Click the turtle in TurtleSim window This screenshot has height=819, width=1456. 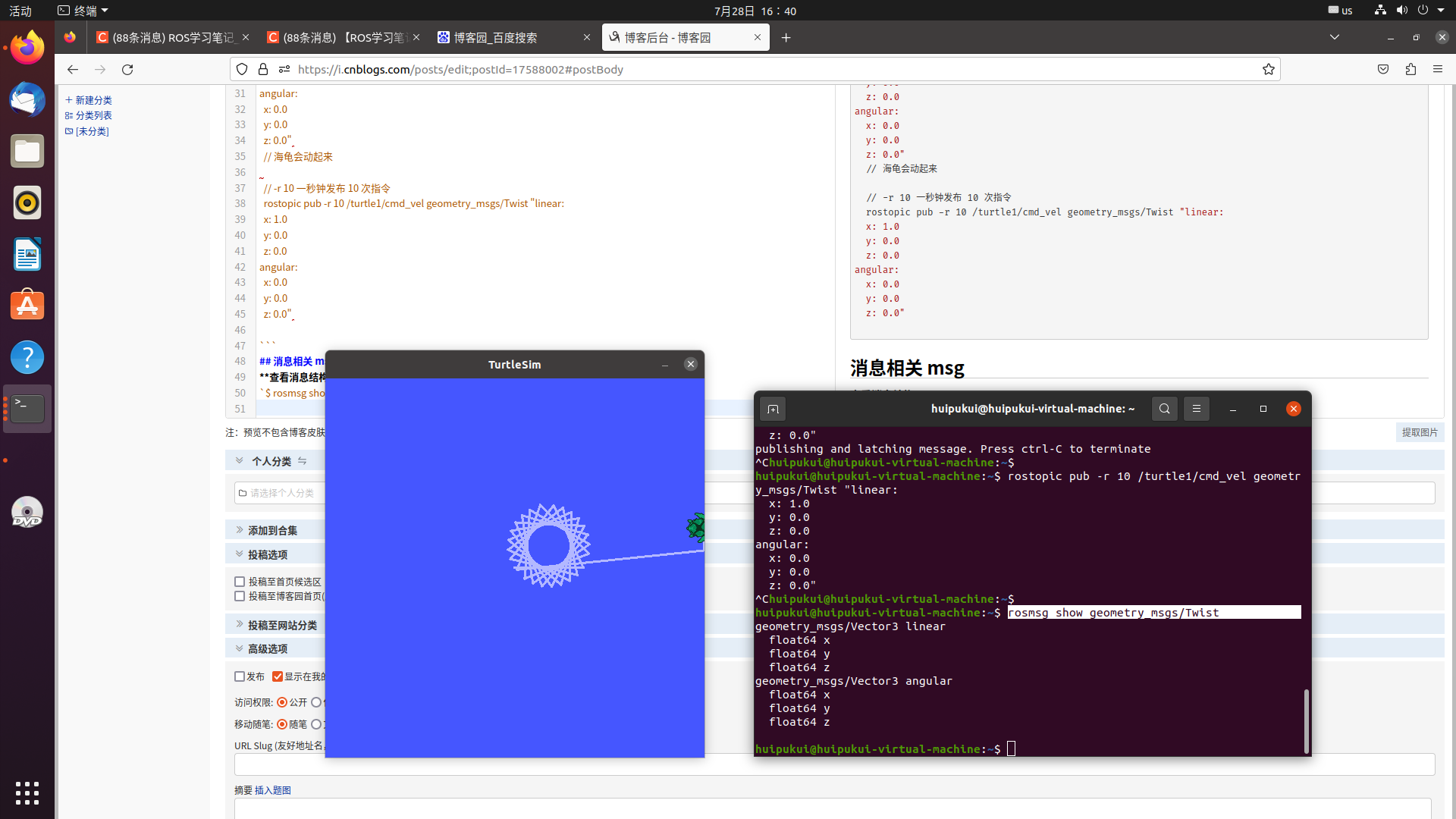696,527
